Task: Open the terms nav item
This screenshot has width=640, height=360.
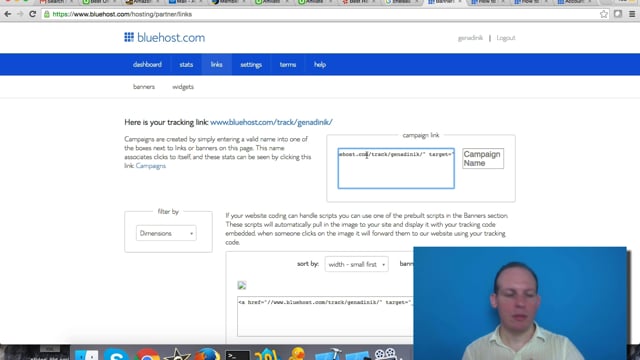Action: coord(288,64)
